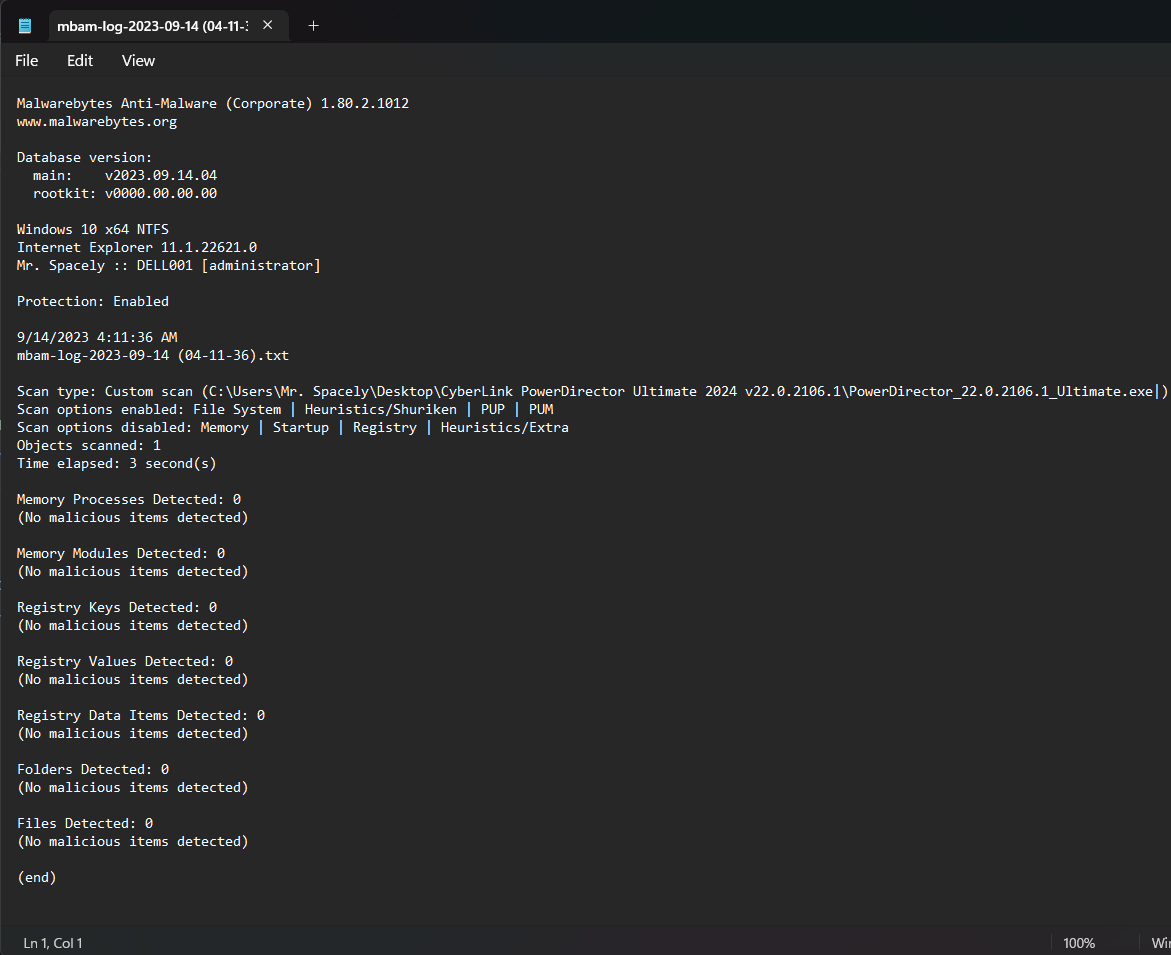Image resolution: width=1171 pixels, height=955 pixels.
Task: Click the 'Scan options enabled' line
Action: click(x=285, y=409)
